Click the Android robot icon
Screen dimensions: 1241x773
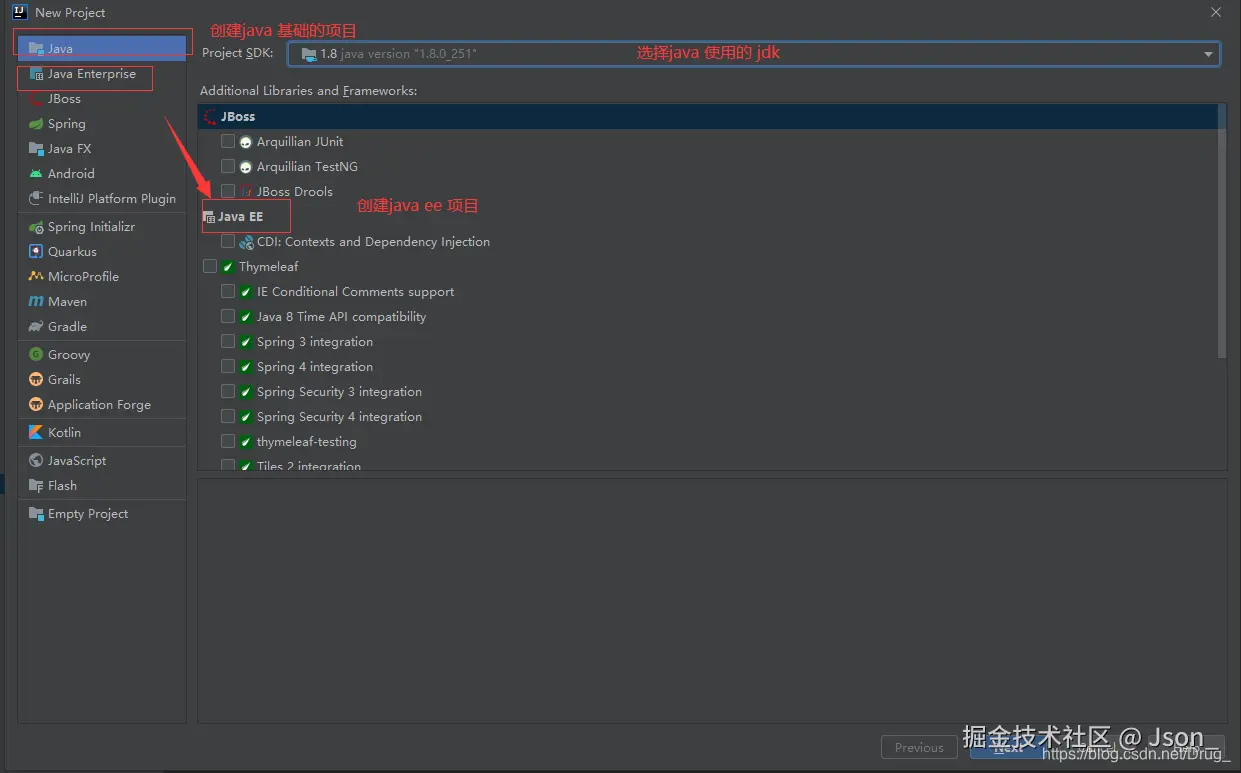(x=36, y=174)
